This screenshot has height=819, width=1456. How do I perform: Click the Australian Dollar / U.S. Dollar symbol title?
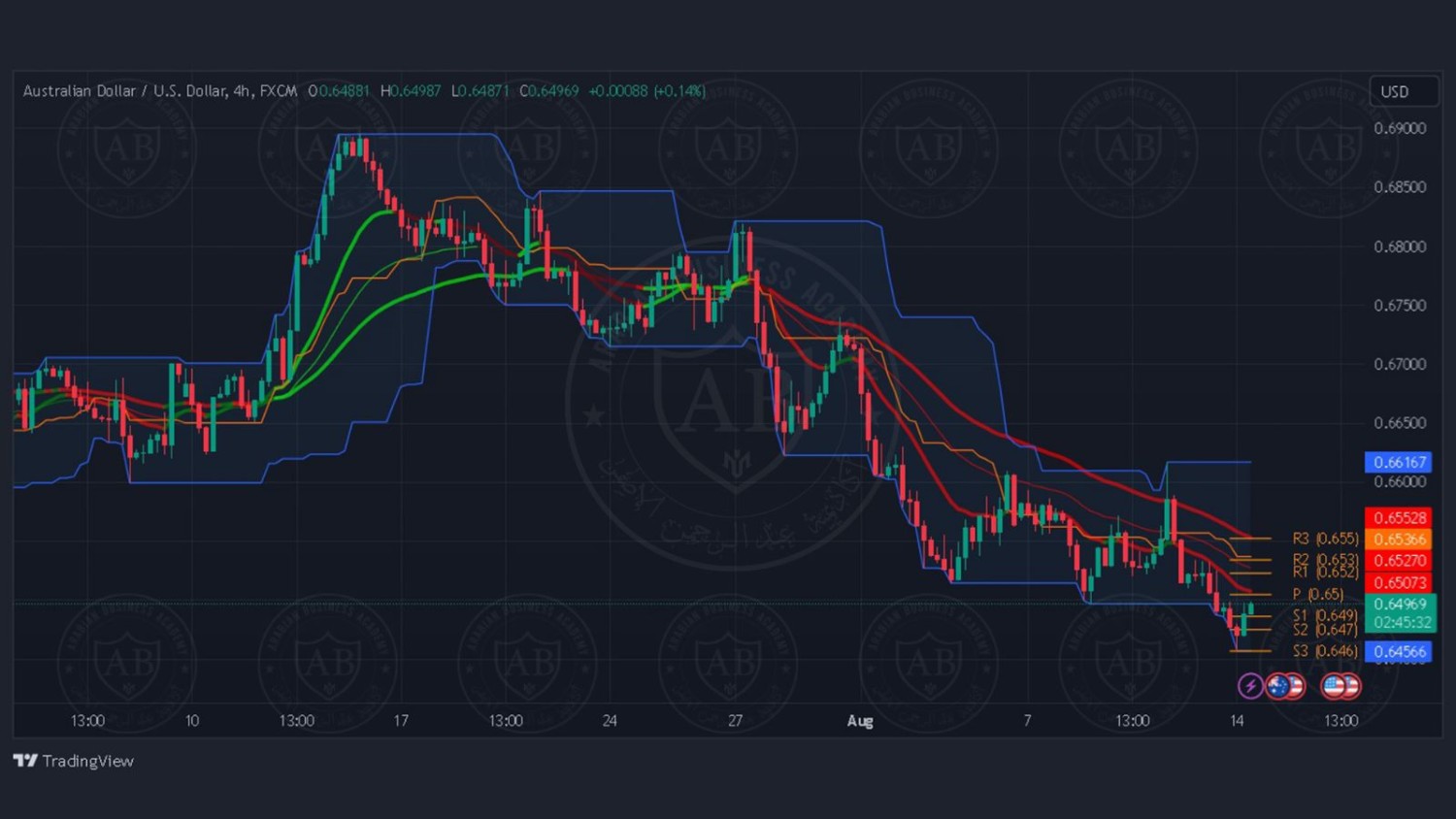pyautogui.click(x=126, y=91)
